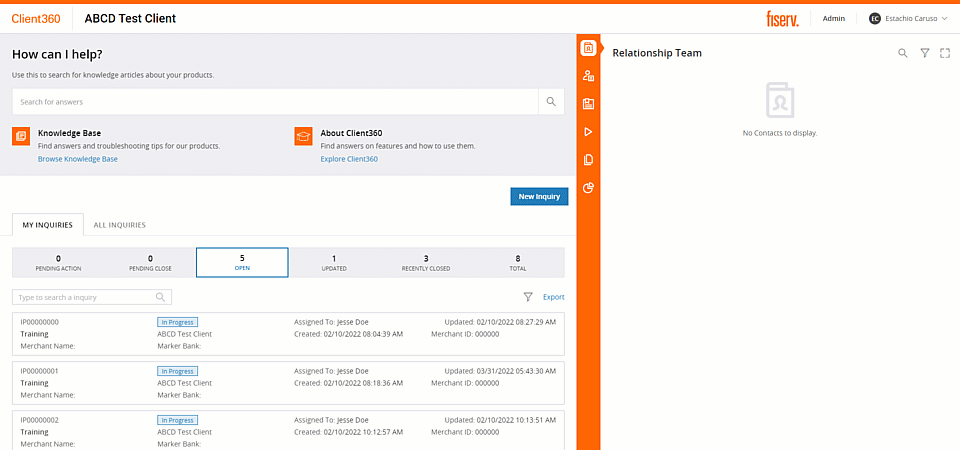Select the Pending Action counter tile

click(58, 263)
